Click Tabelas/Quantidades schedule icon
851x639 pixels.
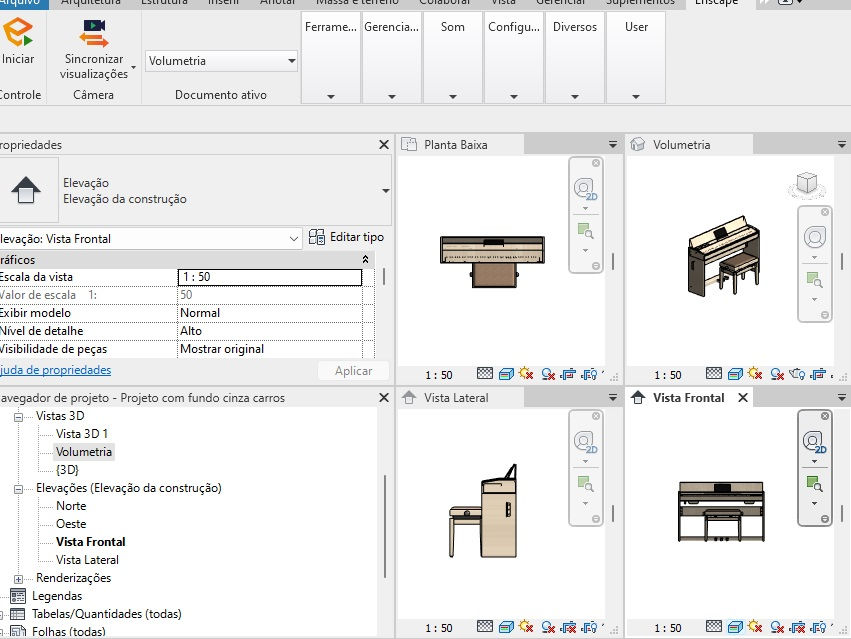(18, 614)
